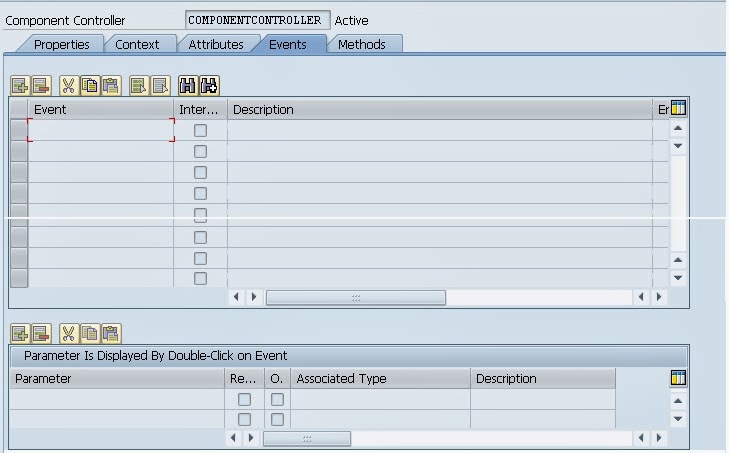Viewport: 729px width, 453px height.
Task: Click the first row's events Description cell
Action: [440, 130]
